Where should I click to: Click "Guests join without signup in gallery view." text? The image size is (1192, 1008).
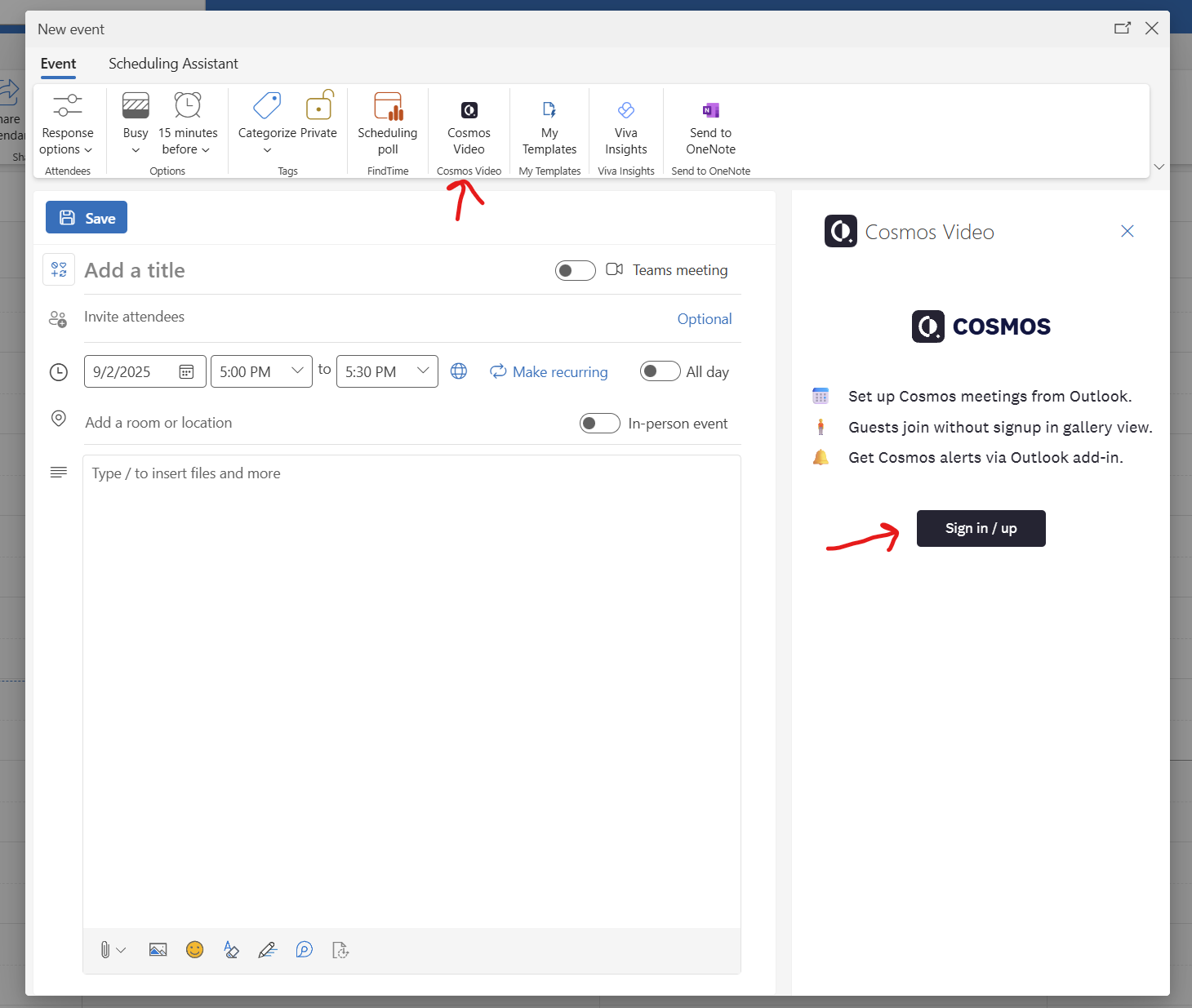pos(1000,428)
